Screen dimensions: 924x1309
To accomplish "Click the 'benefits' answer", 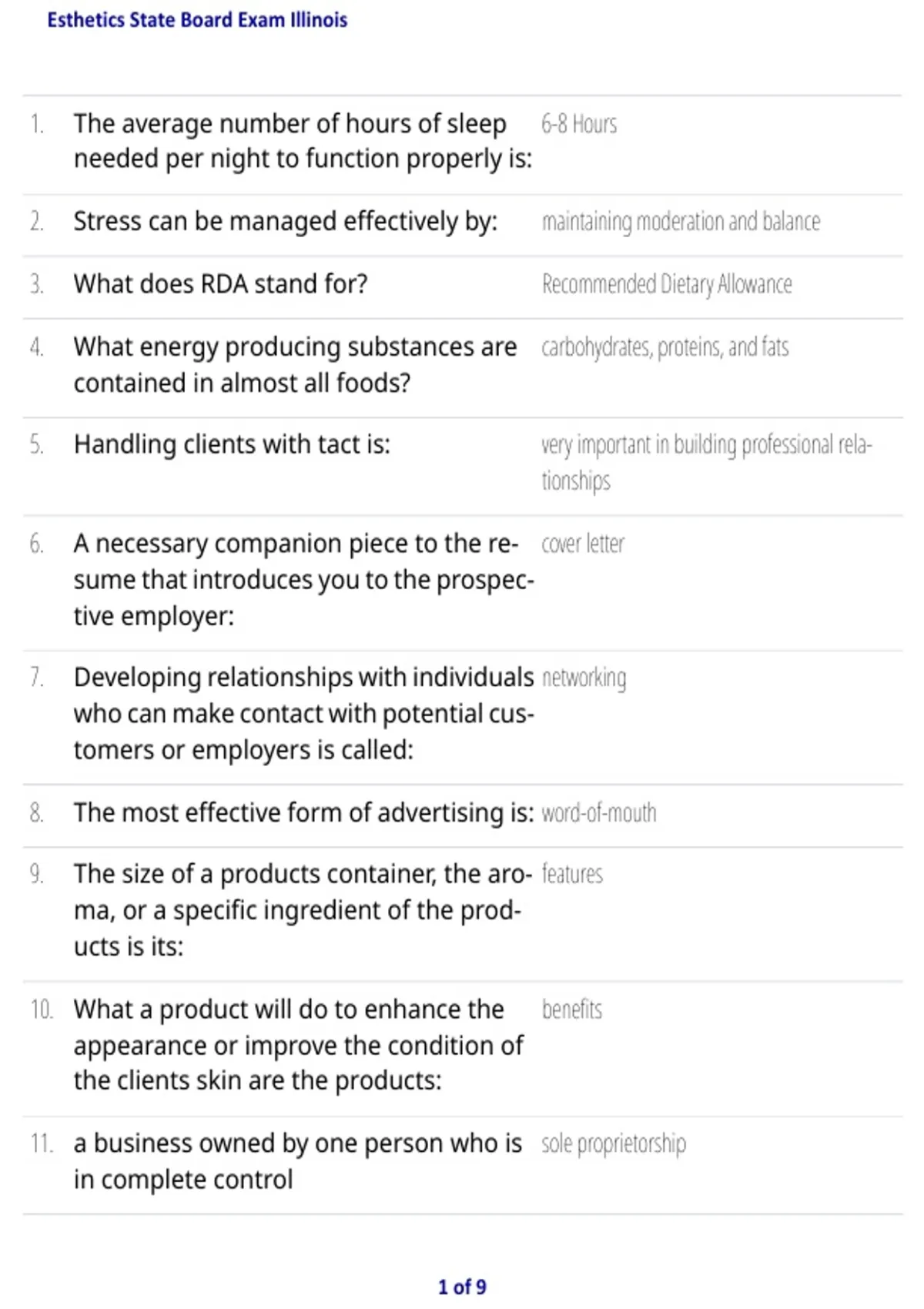I will tap(572, 1009).
